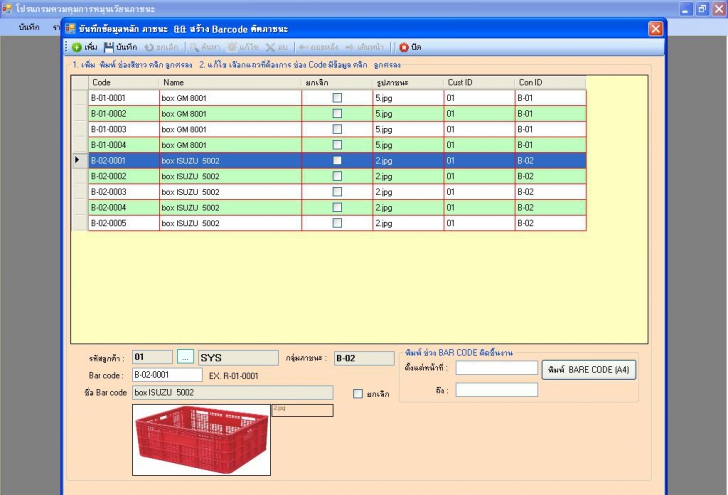Click Name cell of row B-01-0003
728x495 pixels.
[x=230, y=129]
